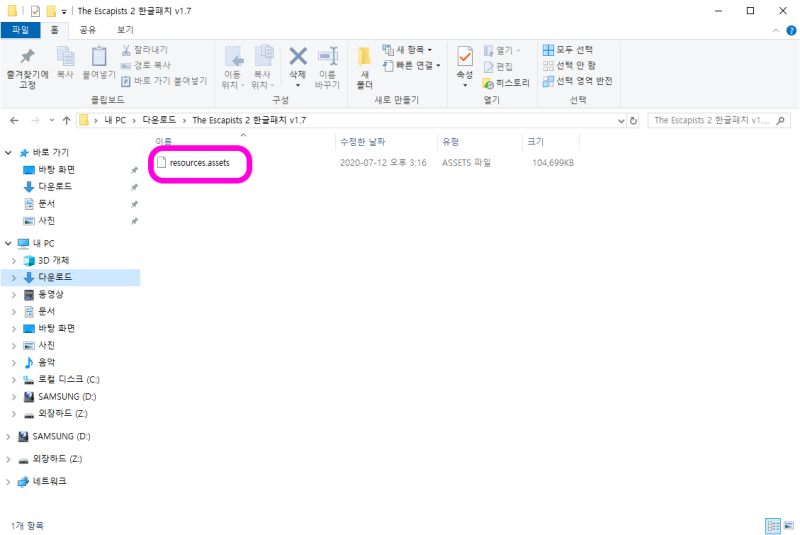
Task: Open pinned 사진 under quick access
Action: pos(46,221)
